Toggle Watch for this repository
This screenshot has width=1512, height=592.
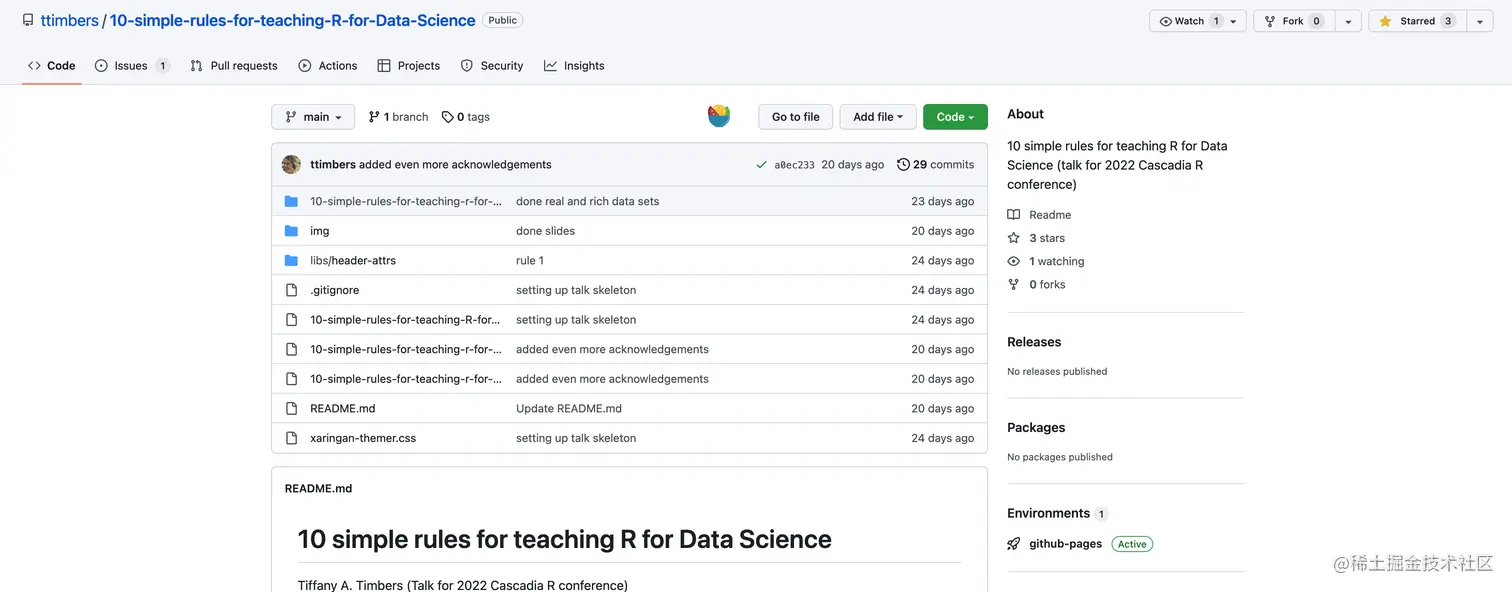coord(1190,20)
